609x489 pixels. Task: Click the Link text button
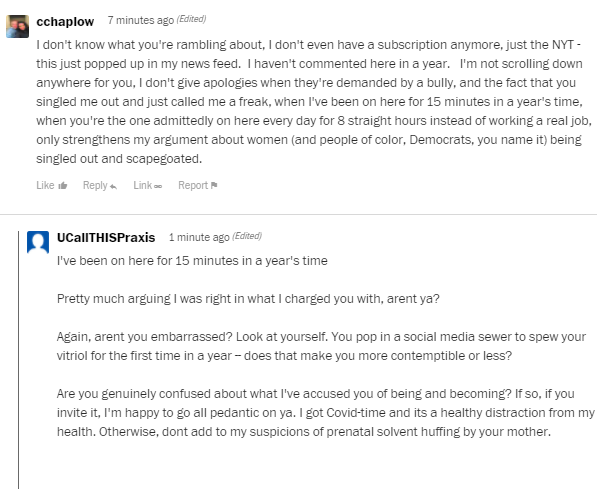coord(142,185)
